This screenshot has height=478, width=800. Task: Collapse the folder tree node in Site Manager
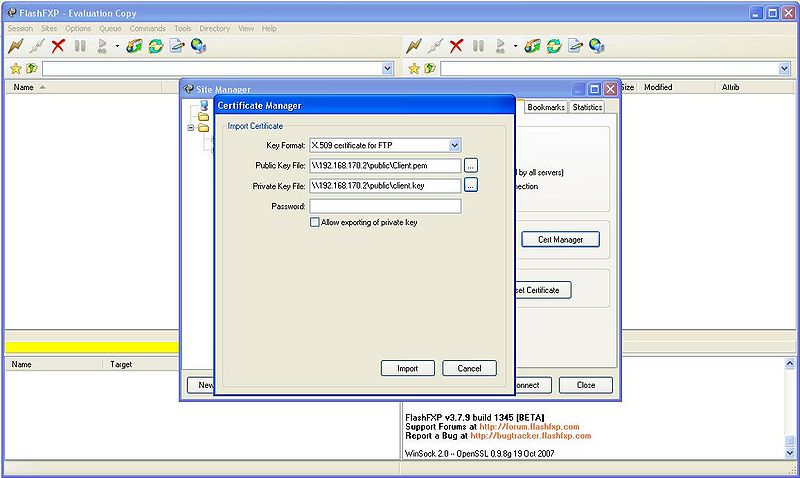[x=190, y=128]
